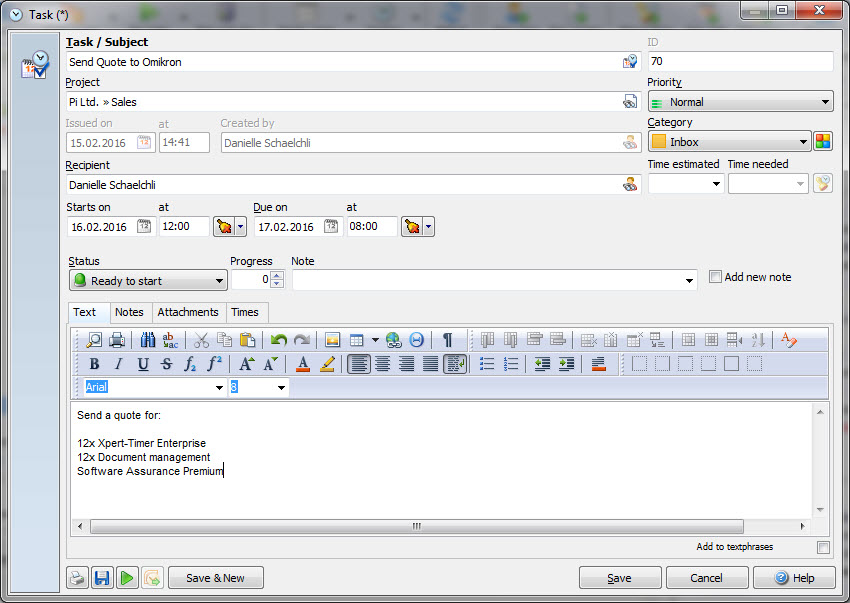This screenshot has width=850, height=603.
Task: Click the Undo arrow in editor toolbar
Action: (279, 340)
